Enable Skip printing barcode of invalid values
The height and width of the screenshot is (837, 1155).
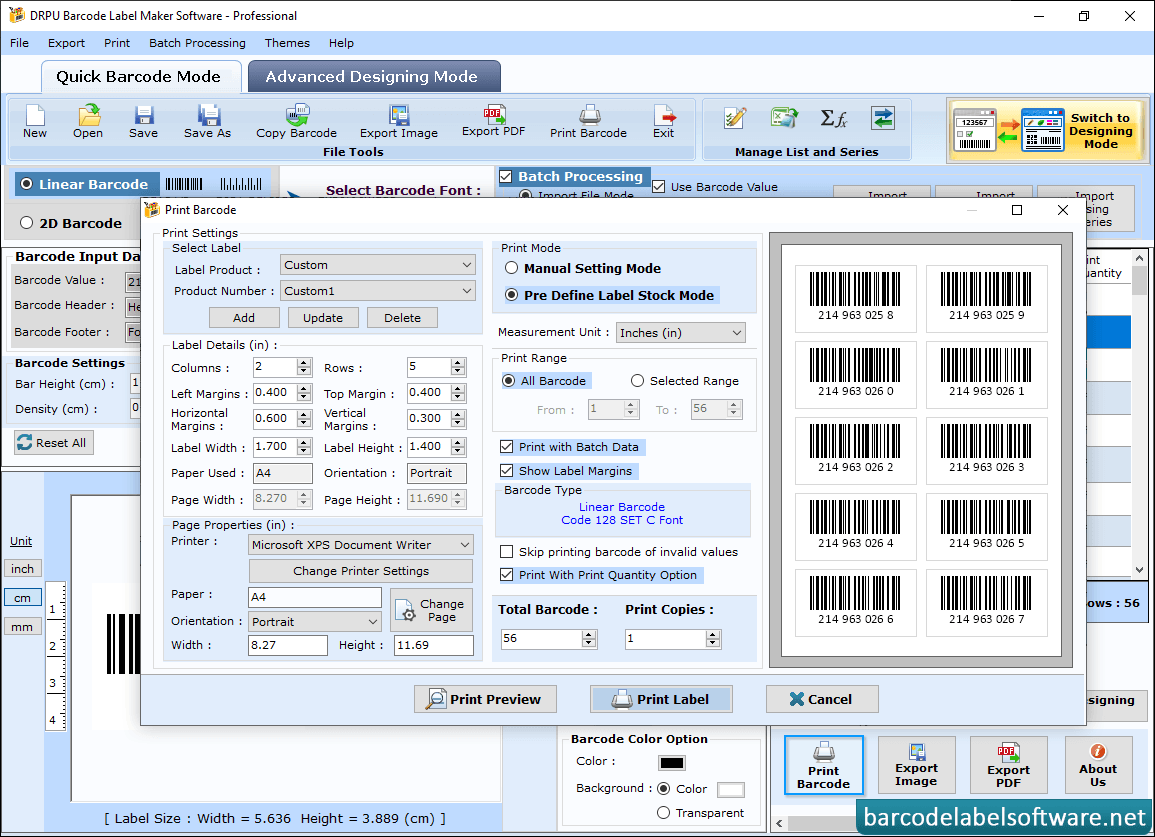[x=506, y=552]
